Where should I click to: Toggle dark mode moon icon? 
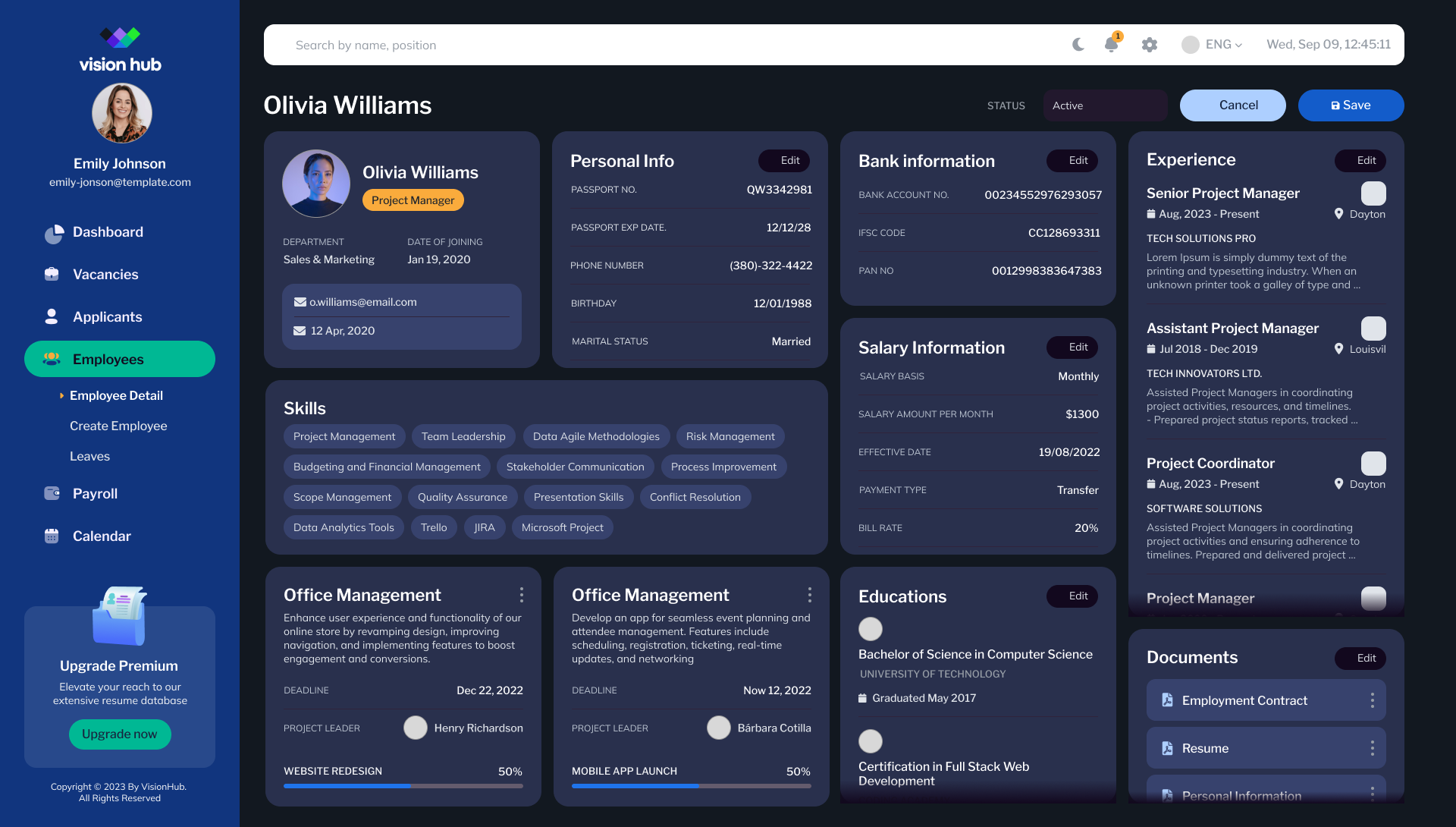click(1078, 45)
